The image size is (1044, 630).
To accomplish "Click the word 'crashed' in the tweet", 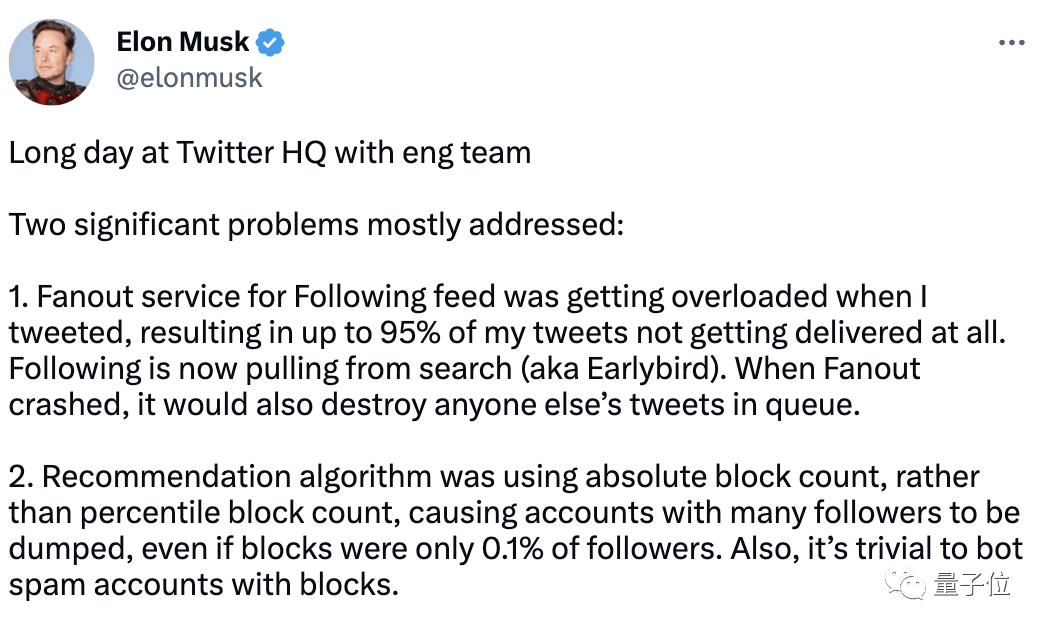I will pos(65,405).
